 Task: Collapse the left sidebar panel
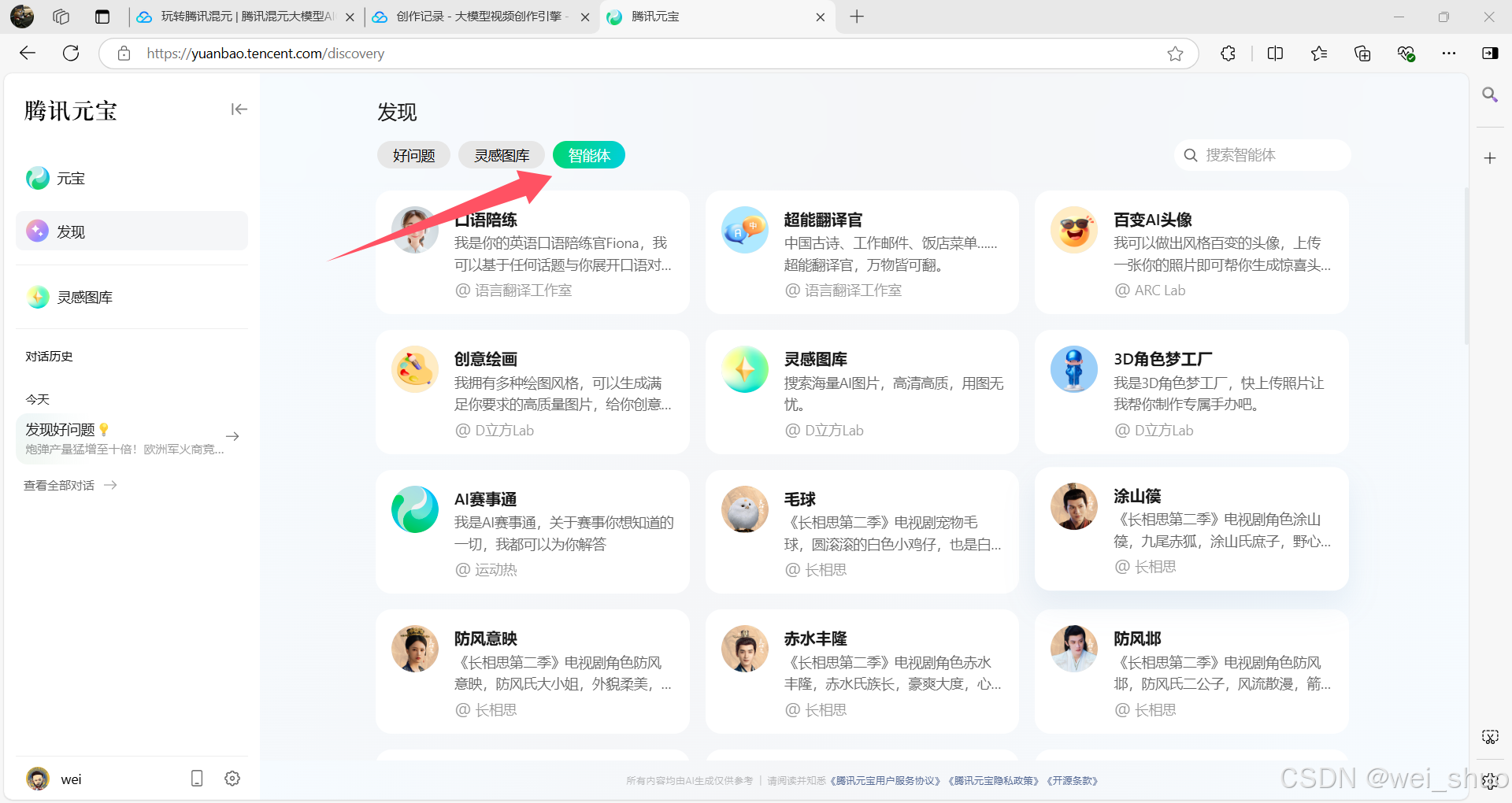click(x=239, y=109)
